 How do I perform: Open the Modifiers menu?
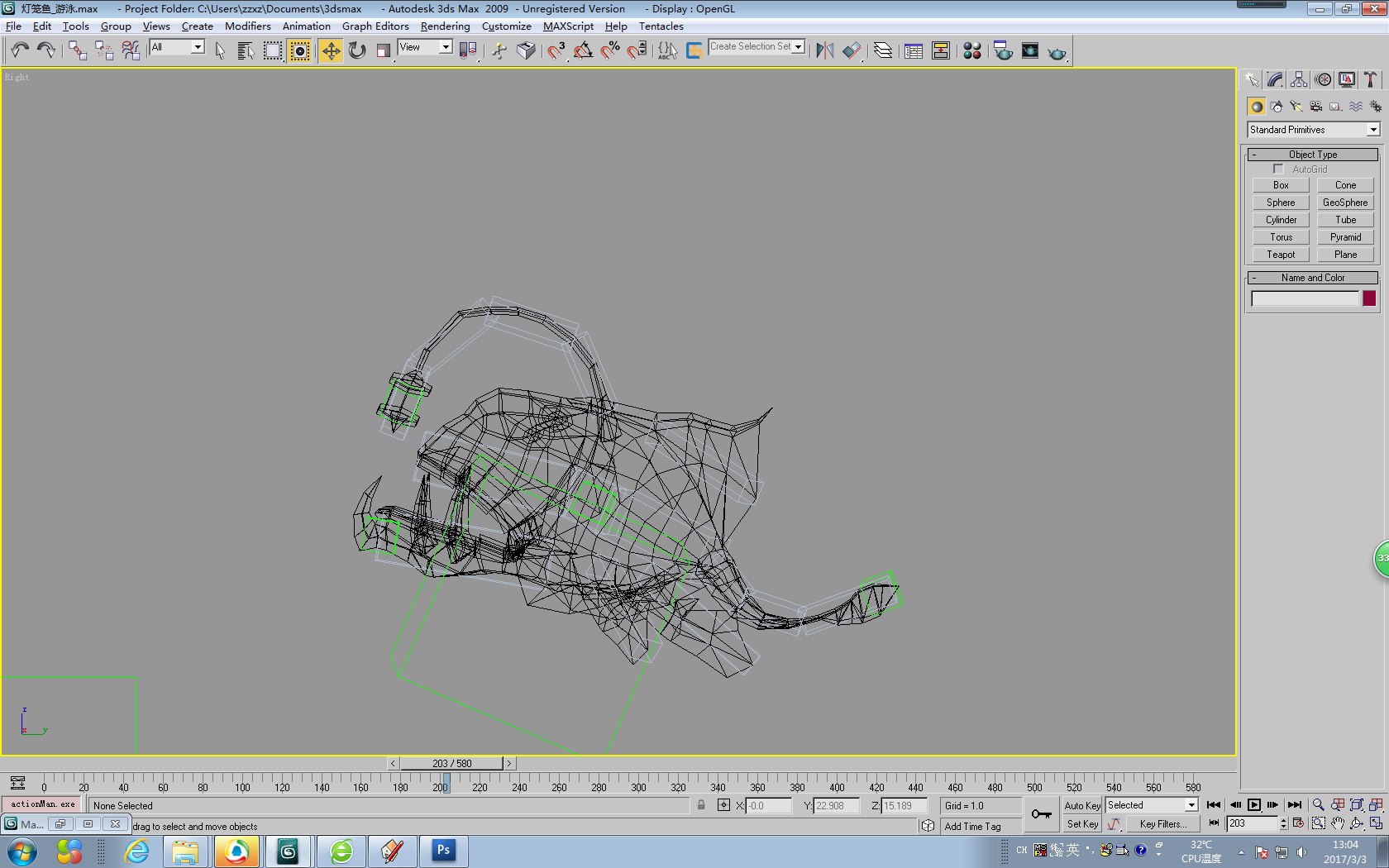[247, 26]
